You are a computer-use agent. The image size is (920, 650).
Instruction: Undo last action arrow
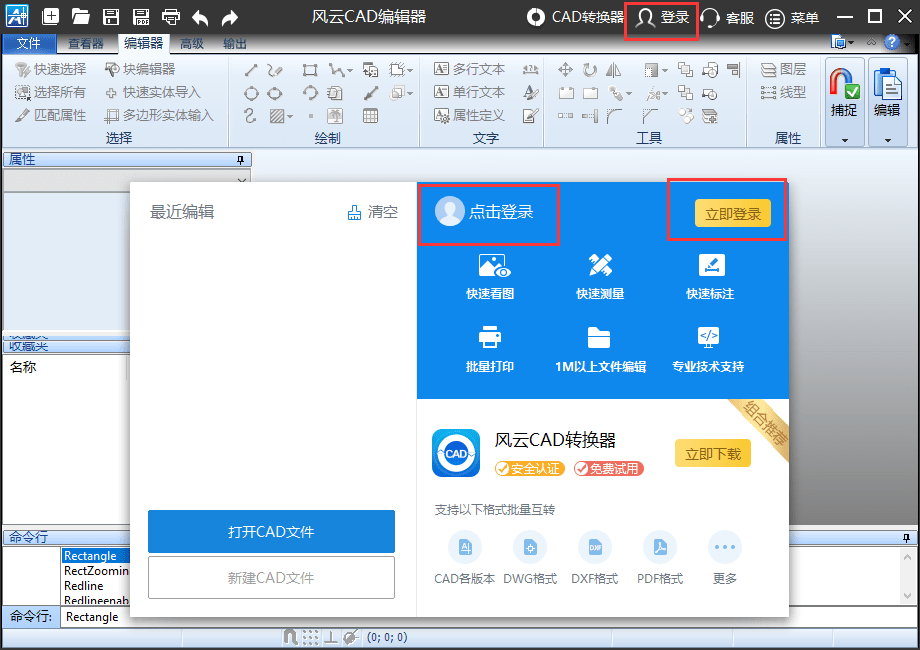click(200, 18)
